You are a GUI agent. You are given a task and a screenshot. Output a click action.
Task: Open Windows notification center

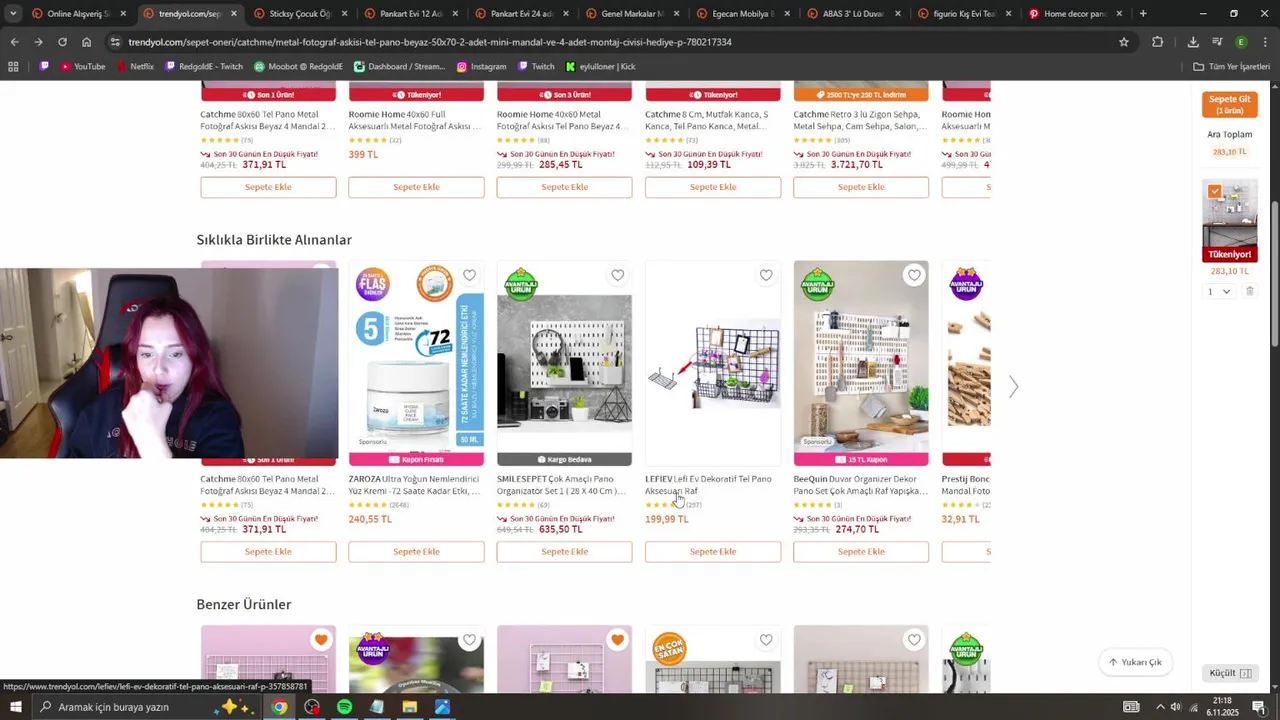tap(1258, 707)
